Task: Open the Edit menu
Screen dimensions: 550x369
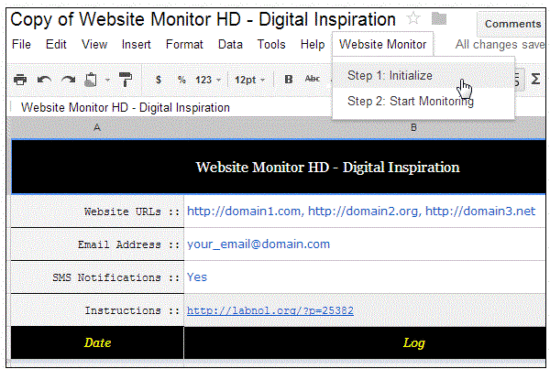Action: [56, 45]
